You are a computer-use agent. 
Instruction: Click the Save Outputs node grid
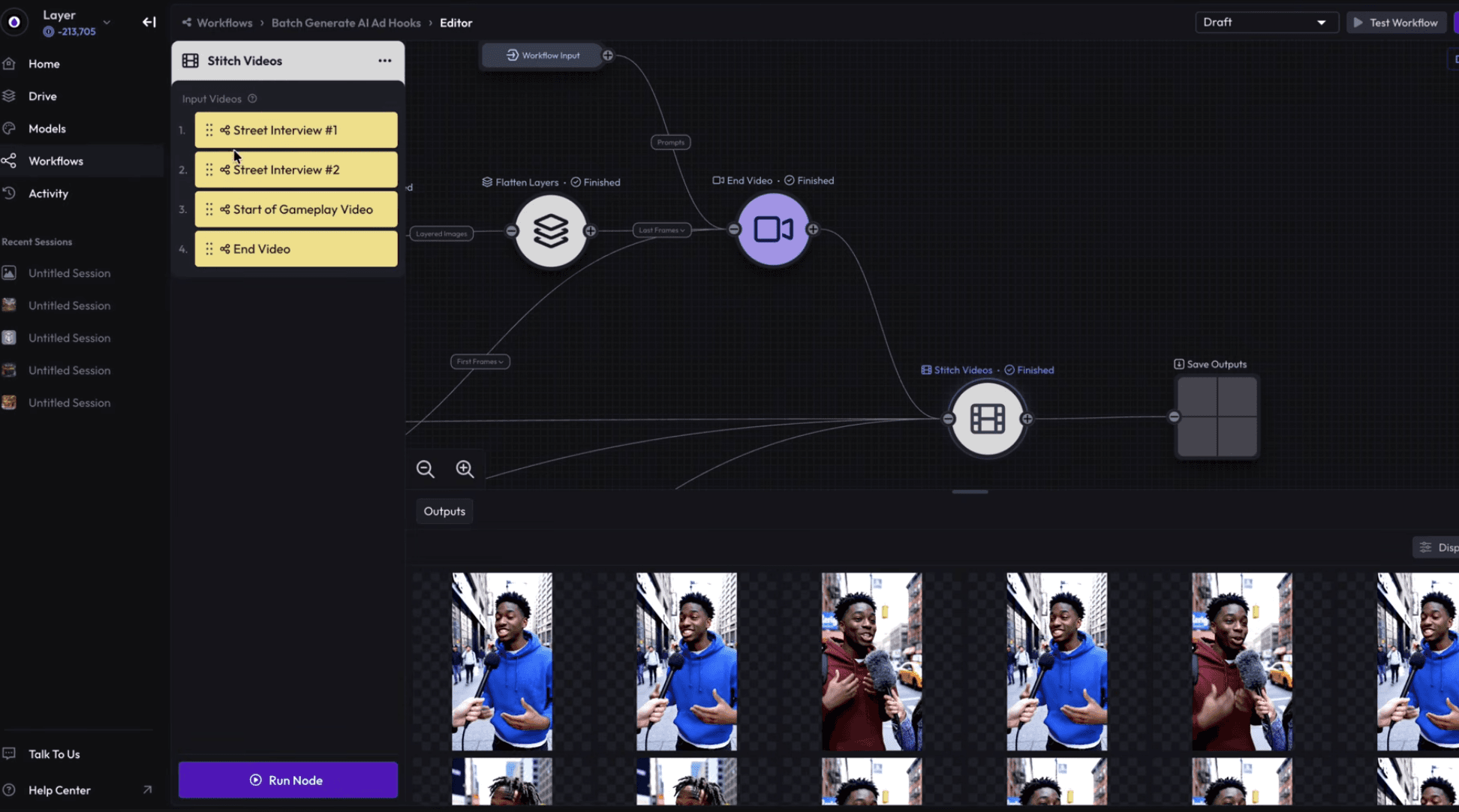(x=1217, y=417)
